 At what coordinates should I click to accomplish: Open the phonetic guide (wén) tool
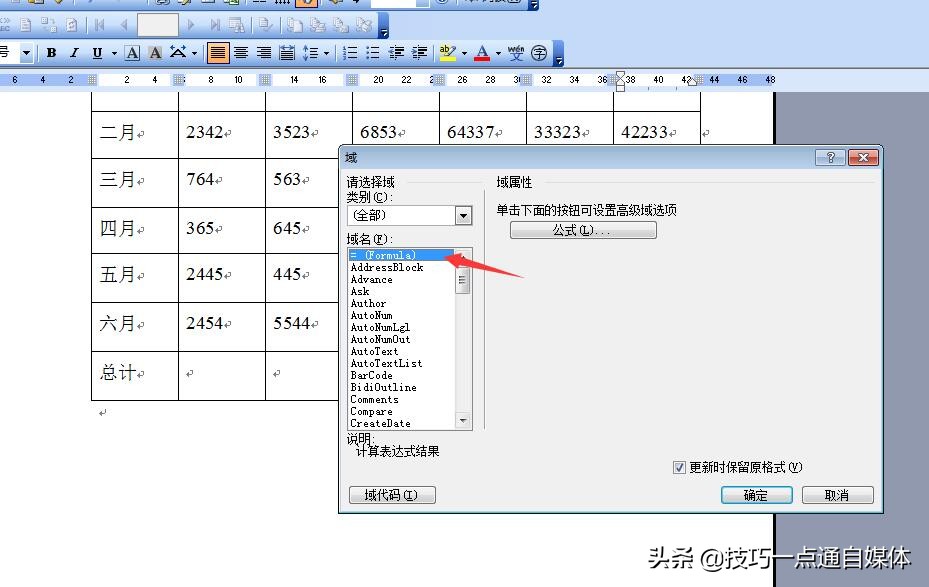[516, 53]
